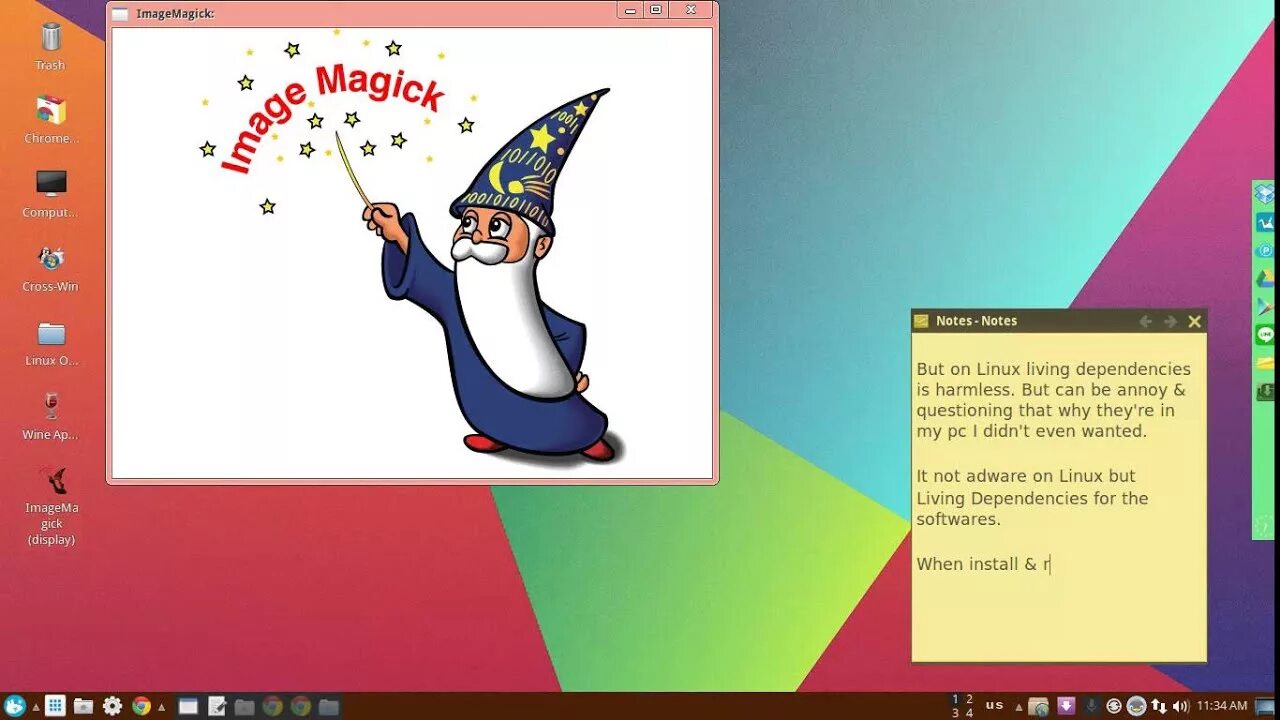Screen dimensions: 1280x720
Task: Switch to workspace 1 in pager
Action: click(956, 699)
